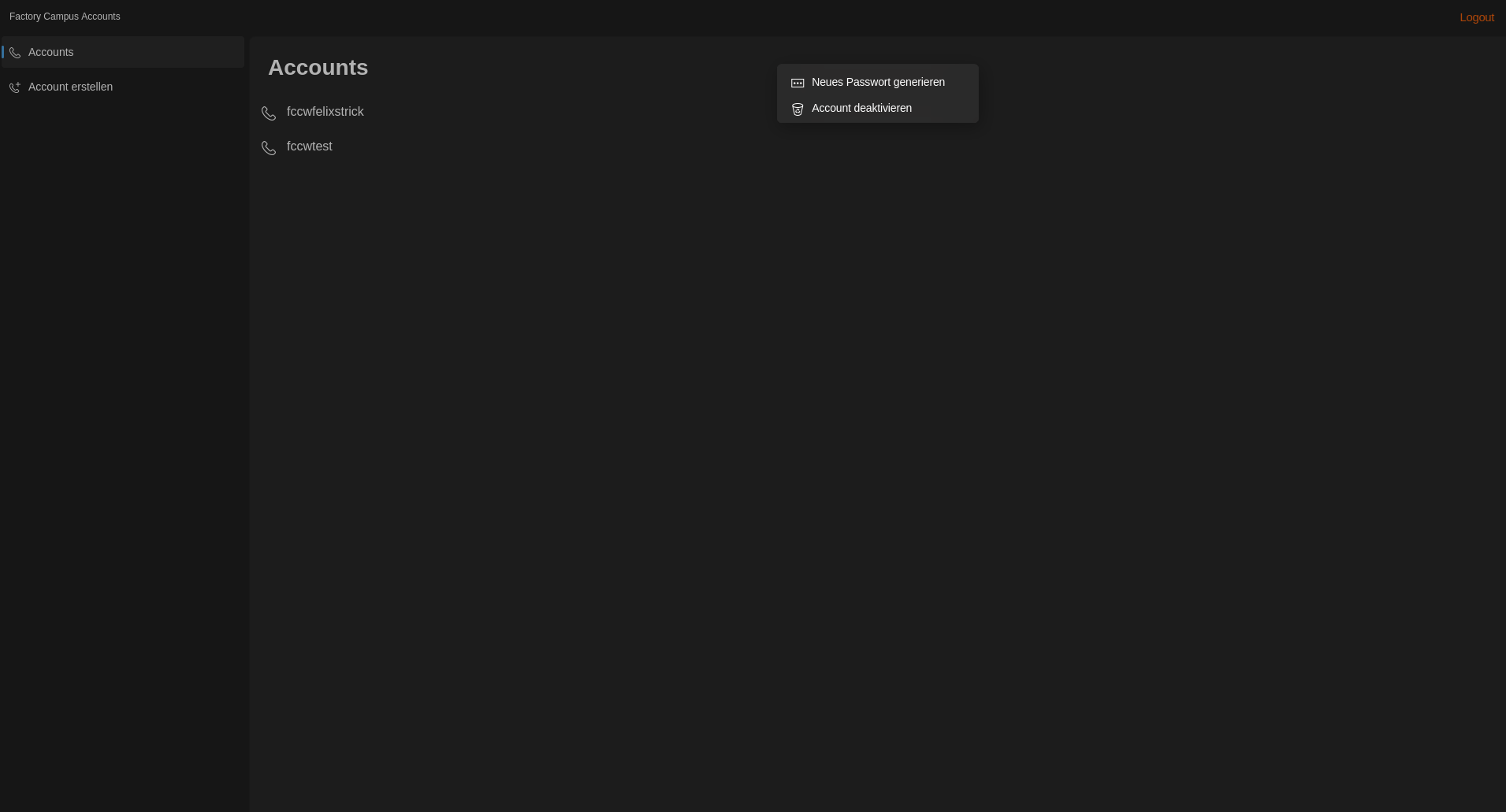Open Account erstellen from the sidebar

(x=70, y=87)
